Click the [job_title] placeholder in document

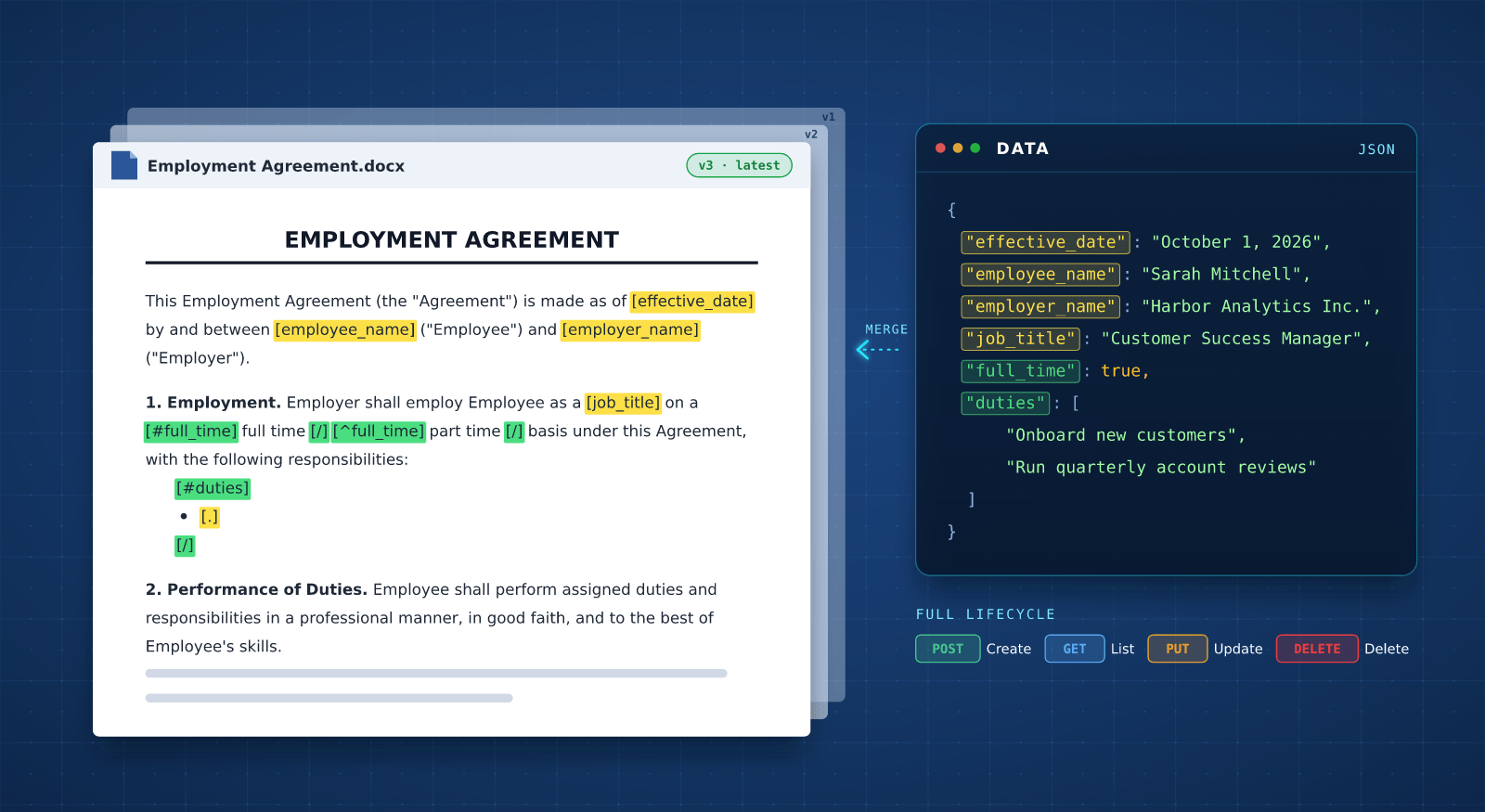623,403
